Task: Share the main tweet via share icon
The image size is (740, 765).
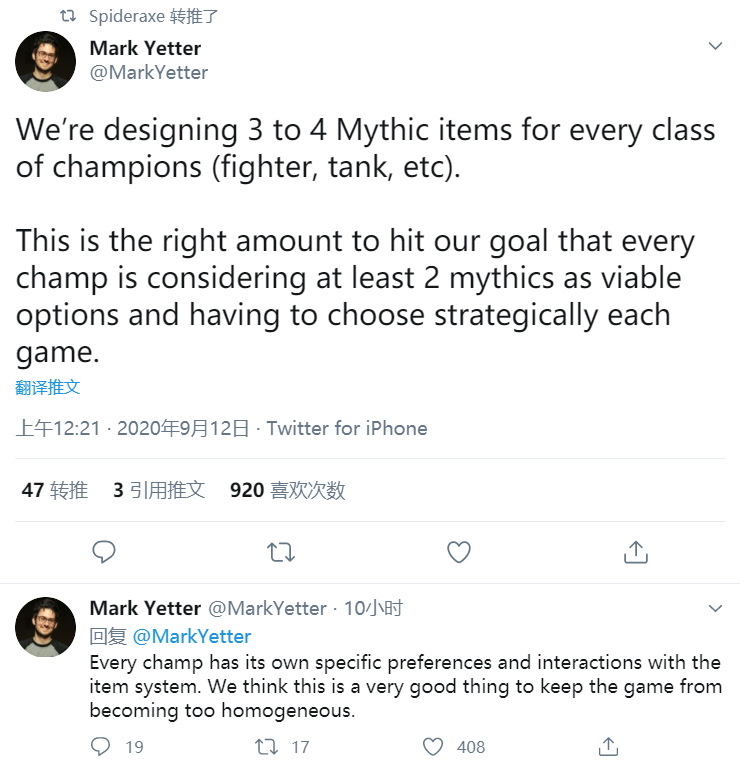Action: coord(636,551)
